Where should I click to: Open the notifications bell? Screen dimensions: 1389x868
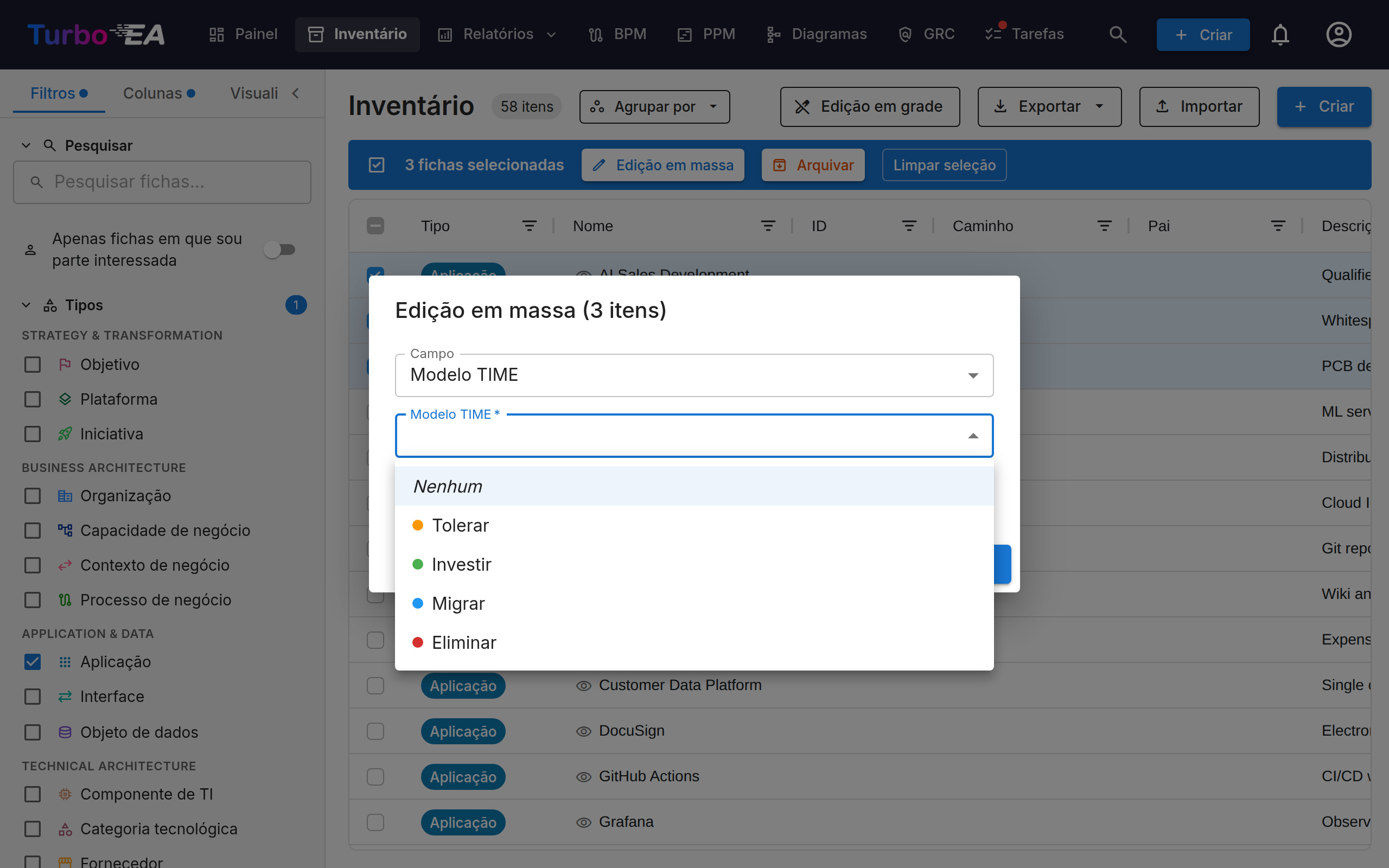(1280, 34)
